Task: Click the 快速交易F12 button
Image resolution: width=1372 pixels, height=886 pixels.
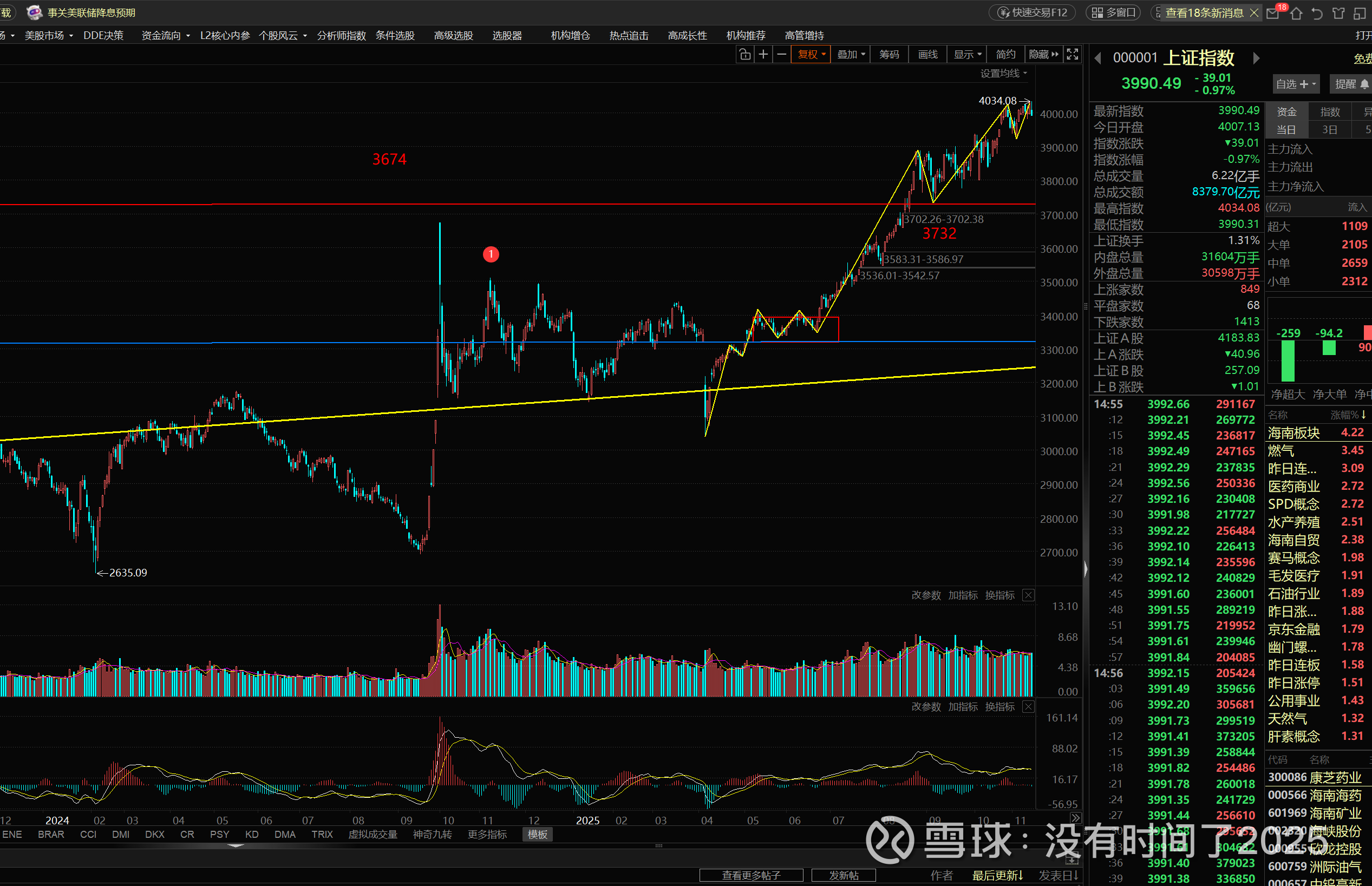Action: tap(1033, 12)
